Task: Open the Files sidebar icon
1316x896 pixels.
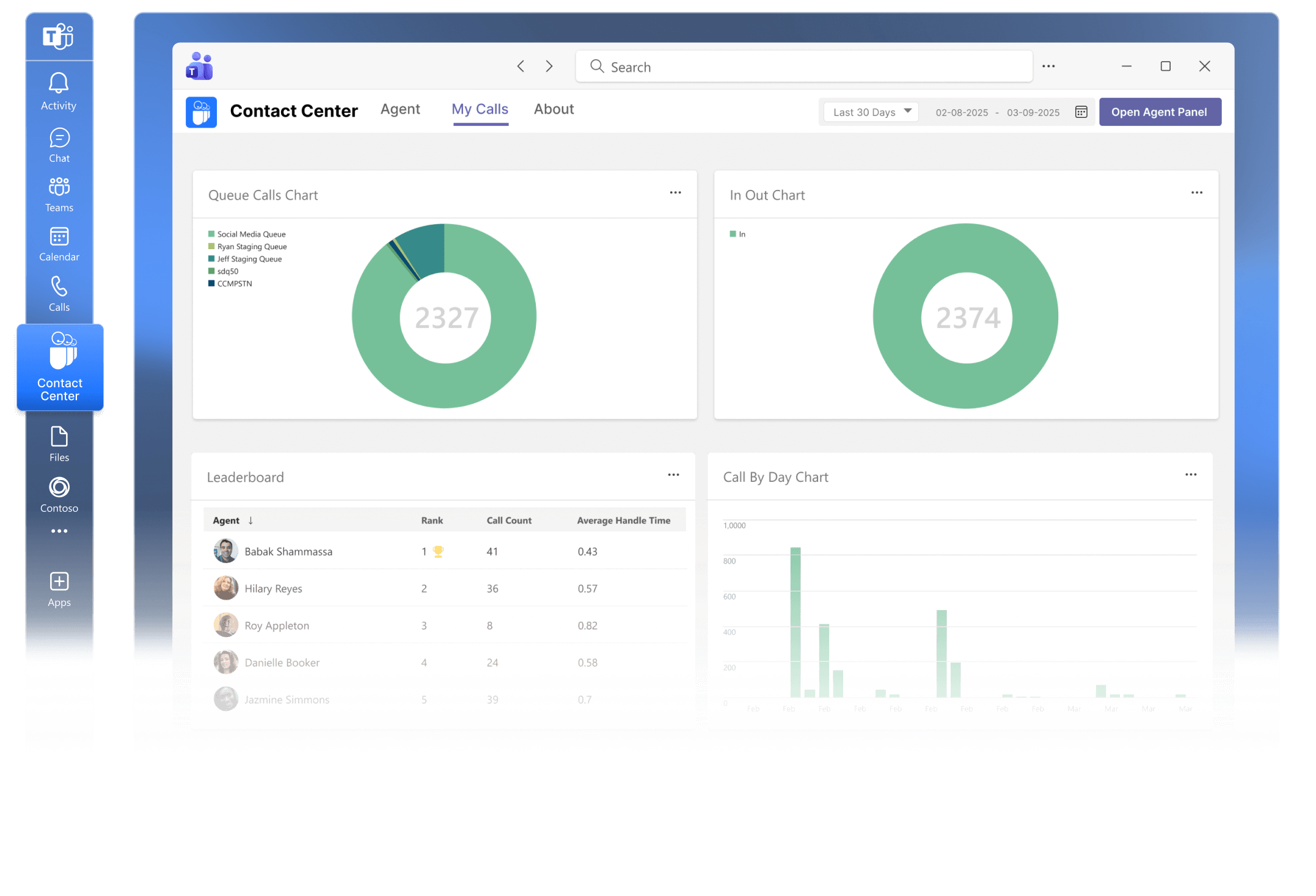Action: pos(59,437)
